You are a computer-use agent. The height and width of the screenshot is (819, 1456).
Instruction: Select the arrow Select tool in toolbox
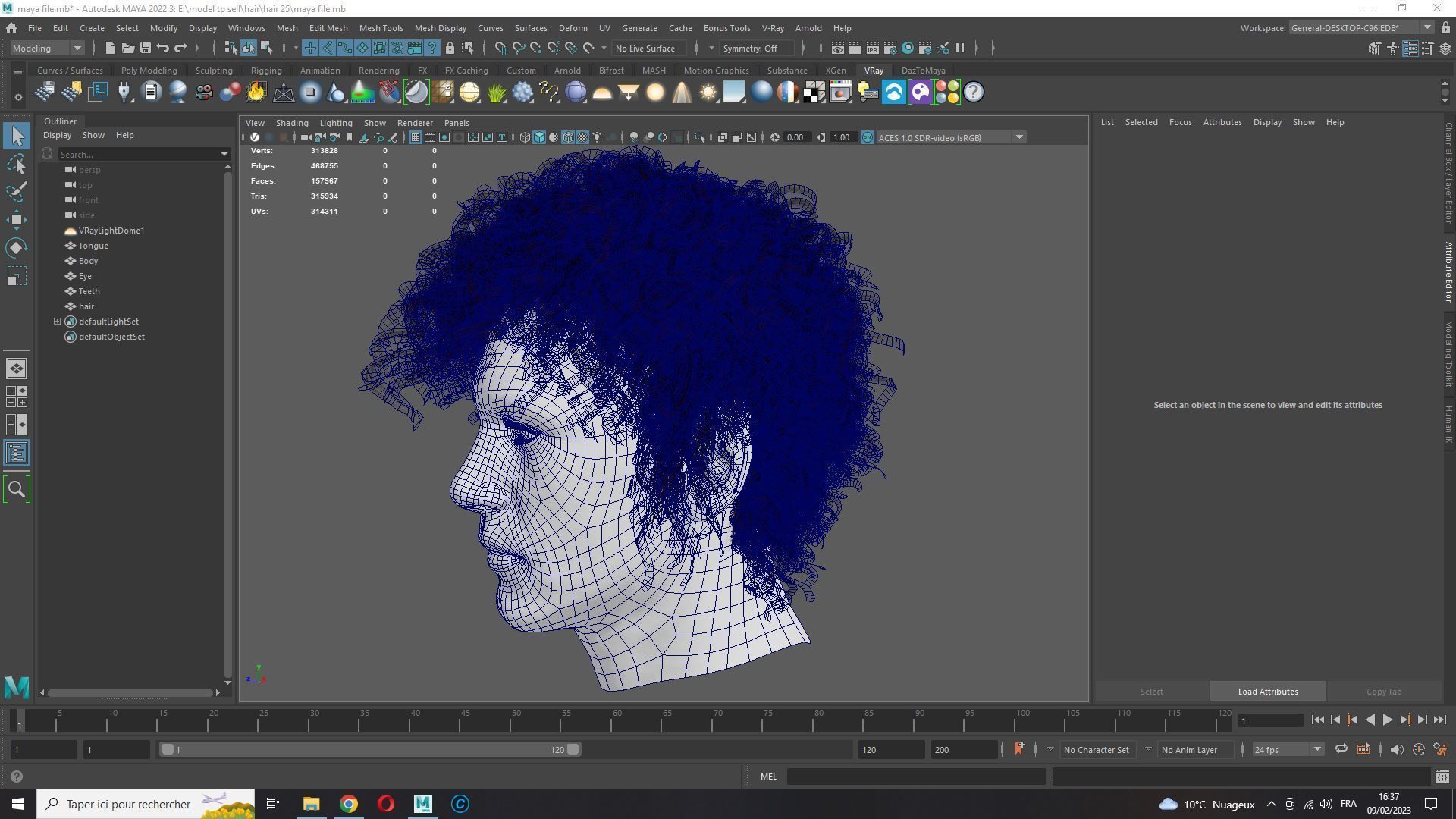[x=17, y=136]
